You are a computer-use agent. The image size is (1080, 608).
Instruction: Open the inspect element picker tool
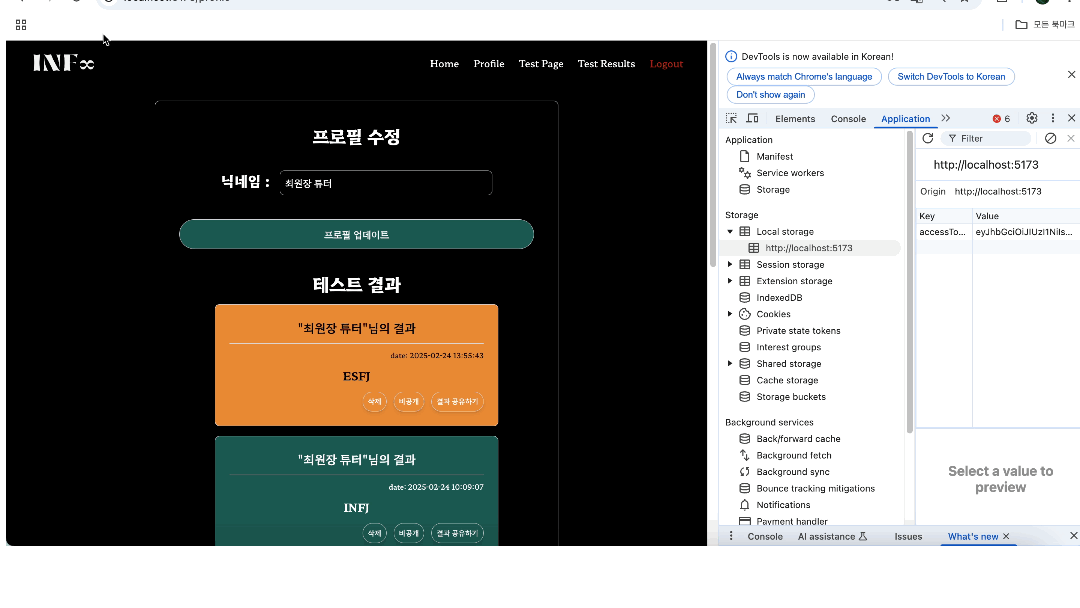coord(731,118)
